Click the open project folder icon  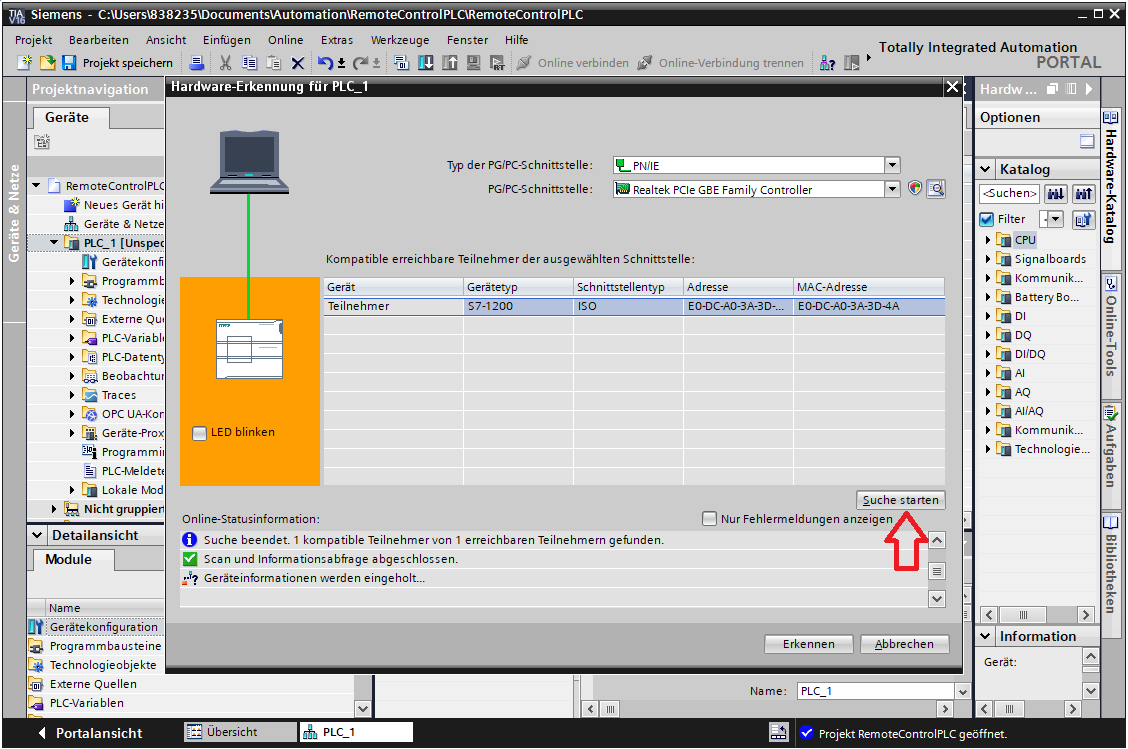(47, 63)
